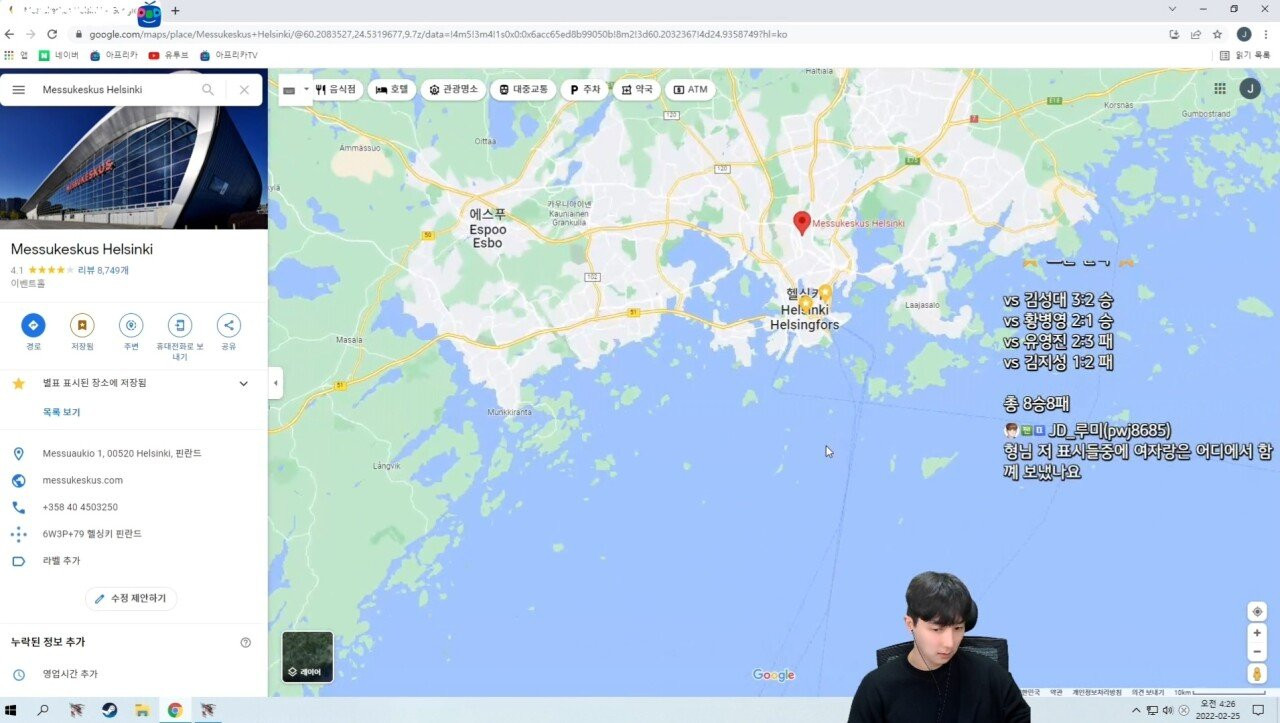
Task: Open the Chrome three-dot menu
Action: tap(1266, 34)
